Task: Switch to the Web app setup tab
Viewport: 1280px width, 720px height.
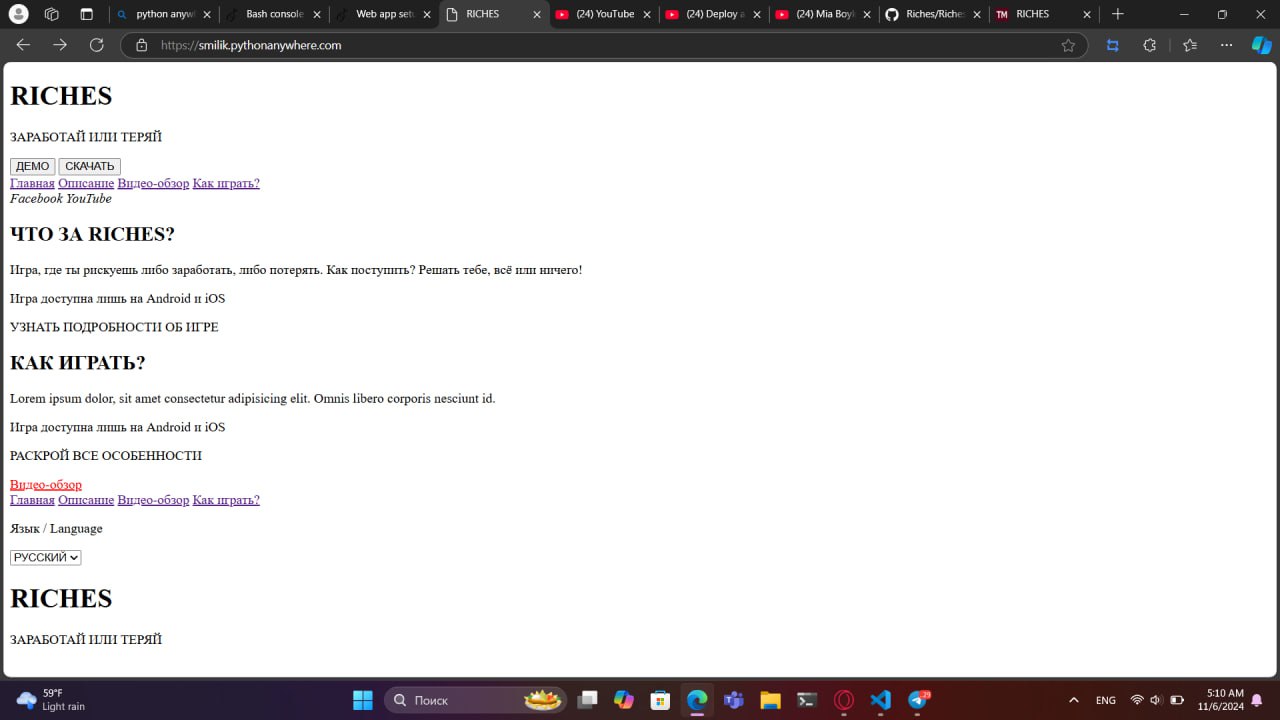Action: (x=383, y=14)
